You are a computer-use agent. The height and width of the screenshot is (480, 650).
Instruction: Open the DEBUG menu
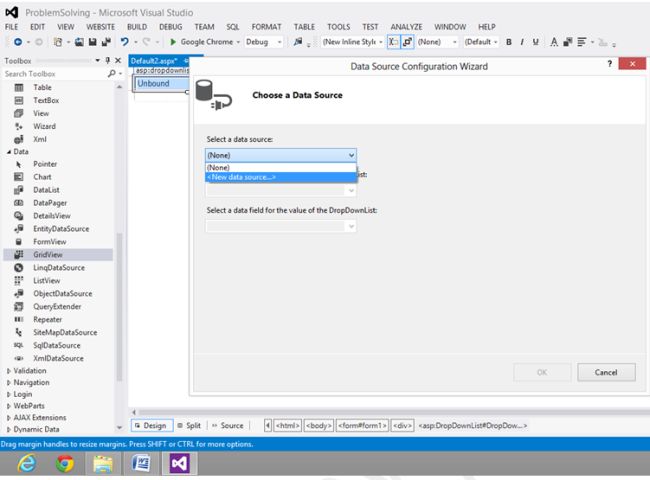click(x=170, y=27)
